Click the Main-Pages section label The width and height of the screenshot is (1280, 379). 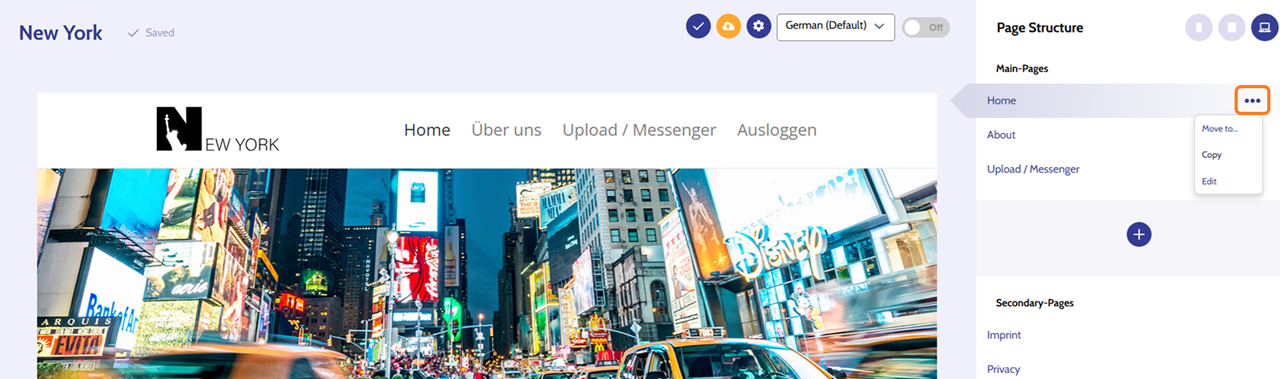click(x=1021, y=68)
